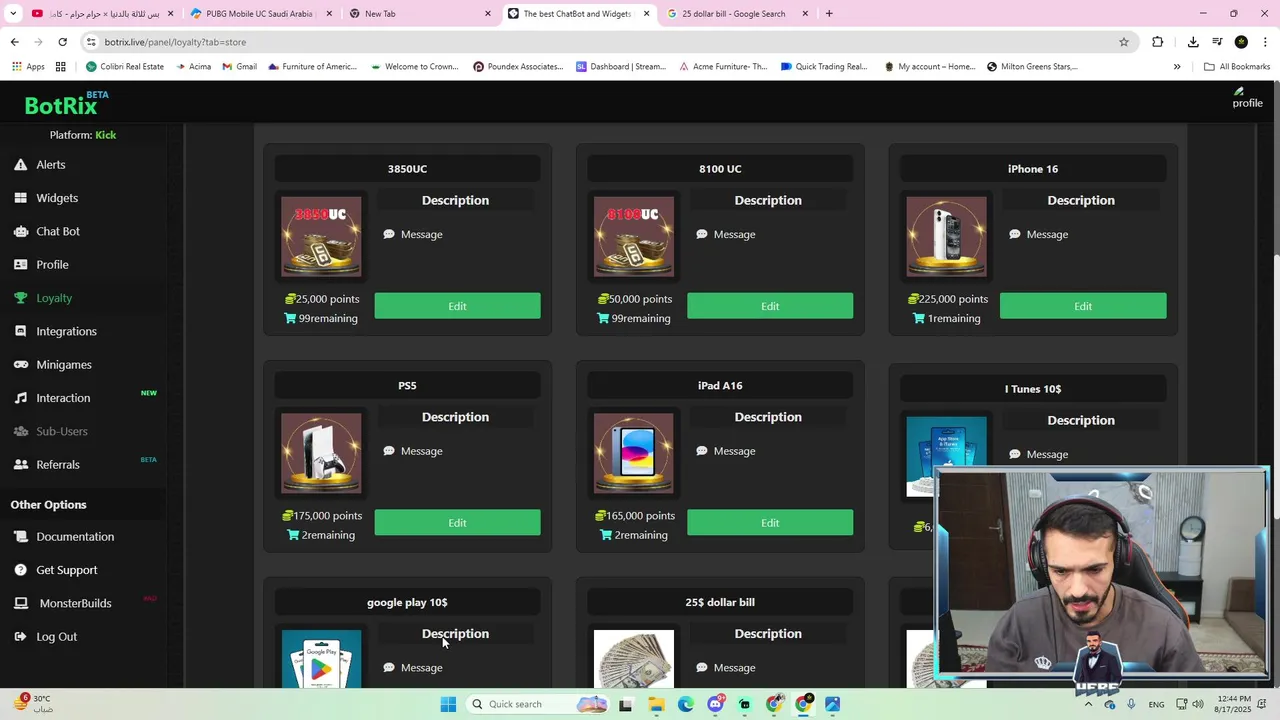
Task: Open browser downloads icon
Action: 1193,42
